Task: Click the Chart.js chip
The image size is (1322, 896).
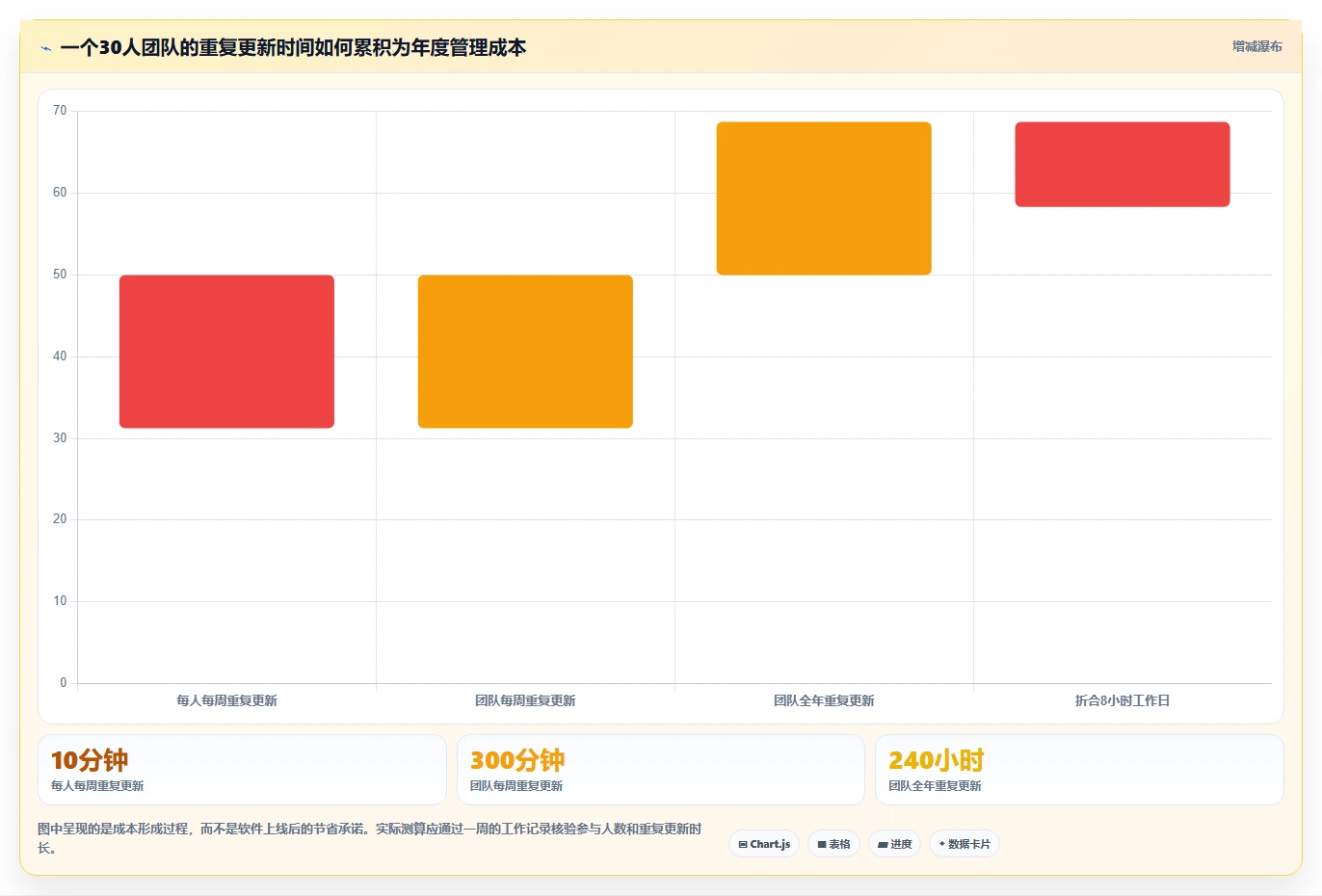Action: click(x=764, y=844)
